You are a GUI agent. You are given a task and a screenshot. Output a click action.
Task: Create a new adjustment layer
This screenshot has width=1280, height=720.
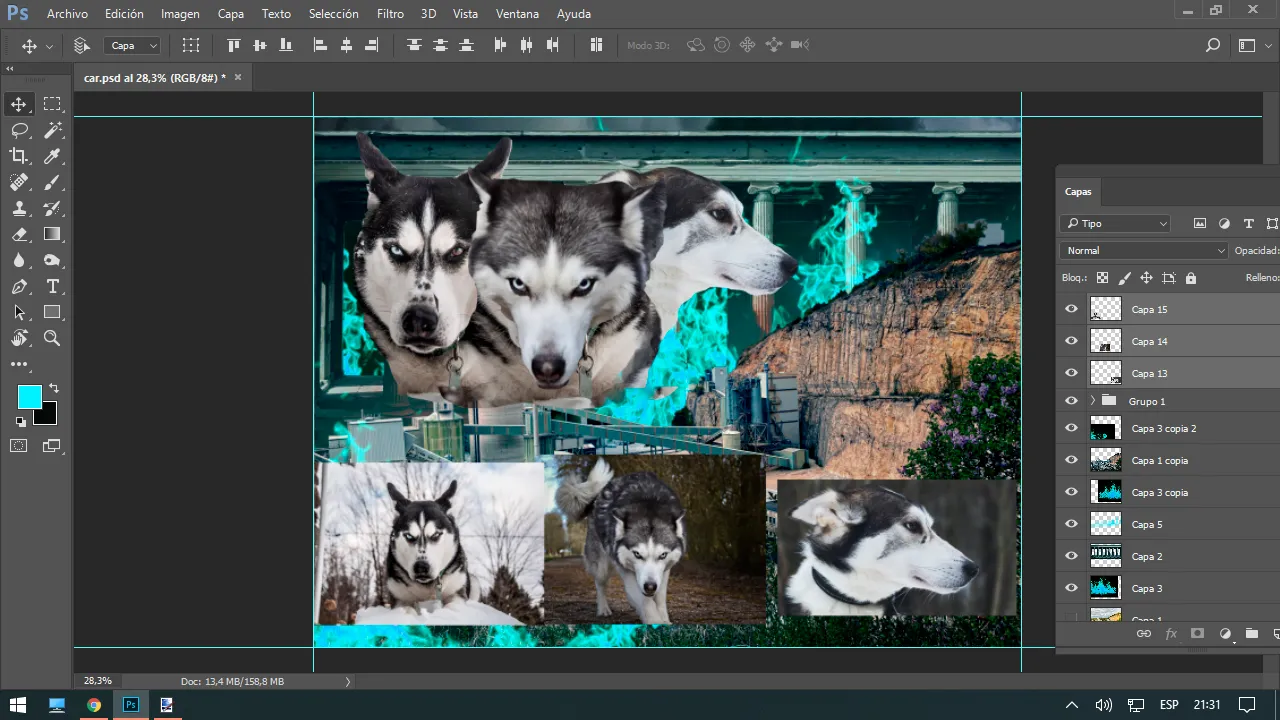1225,634
